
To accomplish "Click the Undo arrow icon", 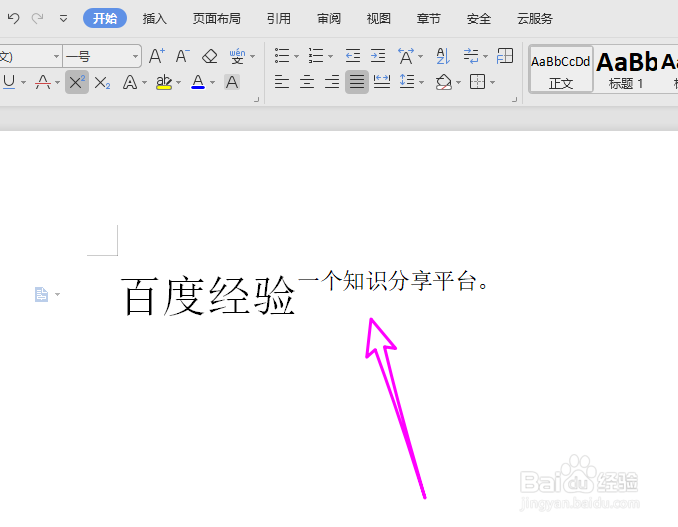I will point(13,19).
